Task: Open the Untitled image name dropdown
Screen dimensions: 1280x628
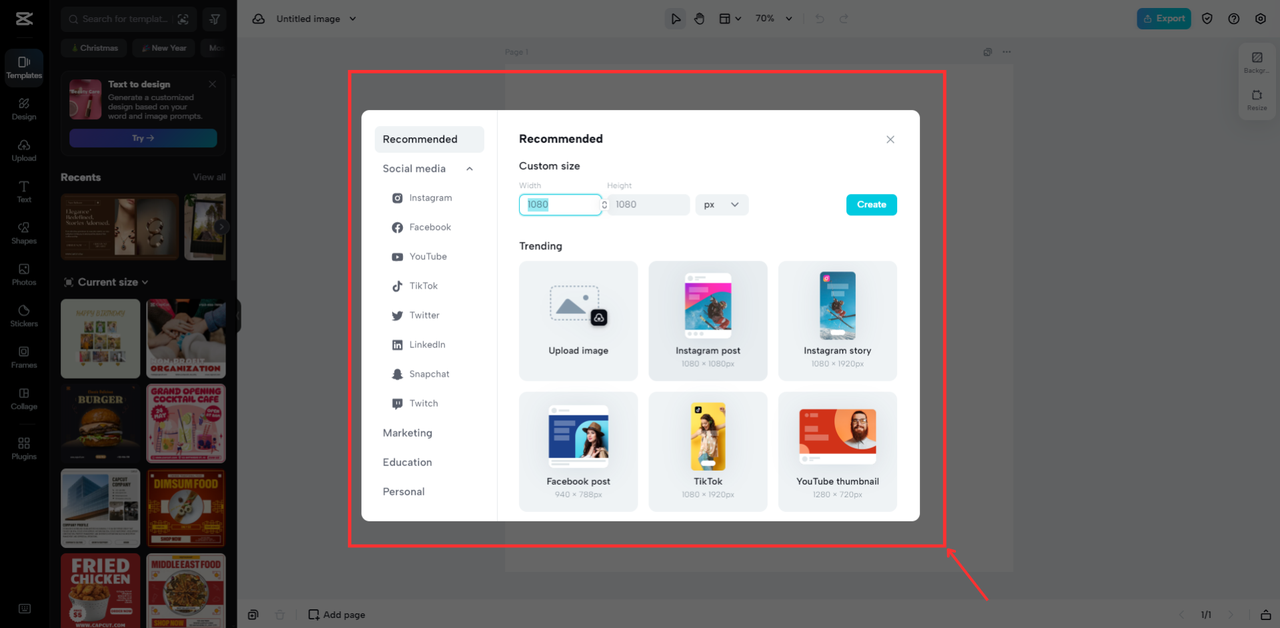Action: (316, 19)
